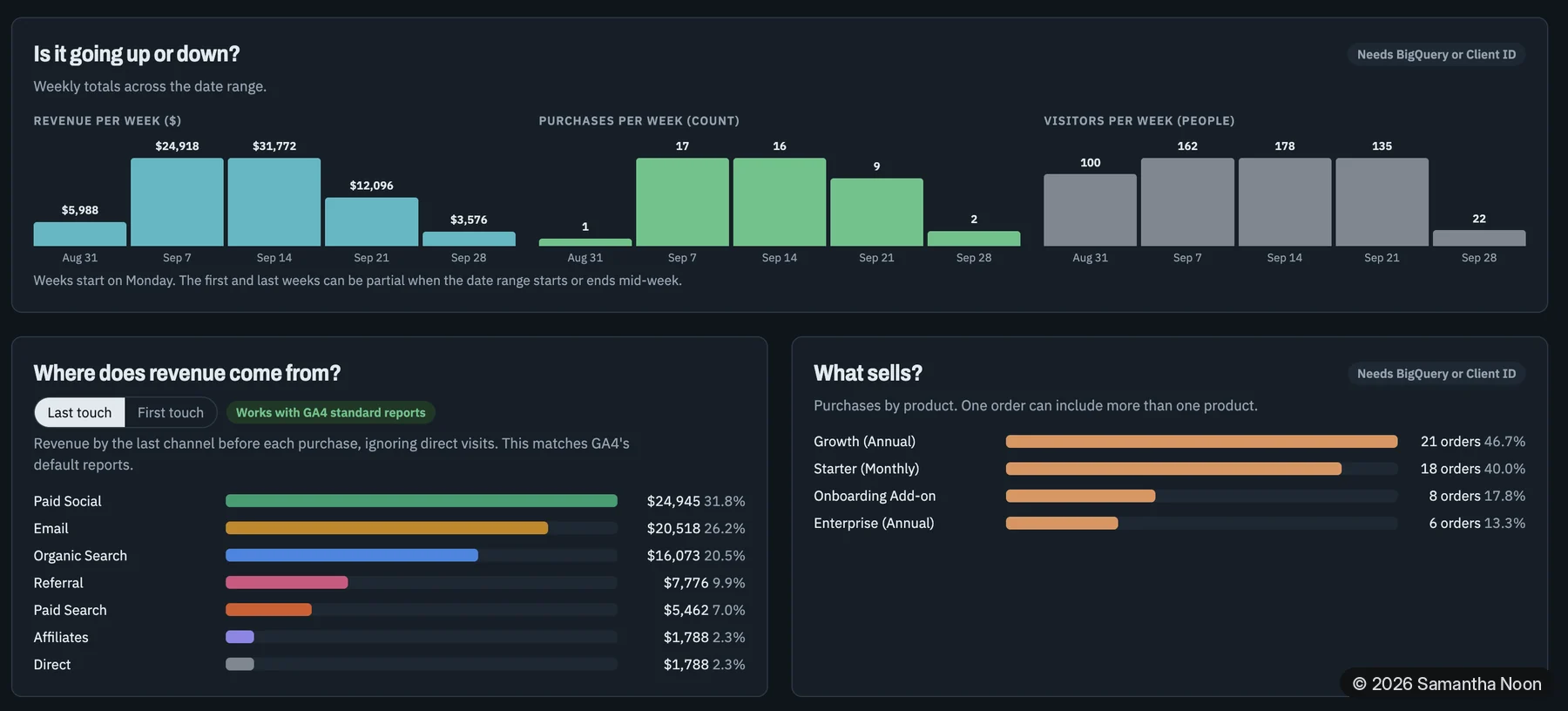Click the orange Paid Search revenue bar
The image size is (1568, 711).
(x=268, y=610)
